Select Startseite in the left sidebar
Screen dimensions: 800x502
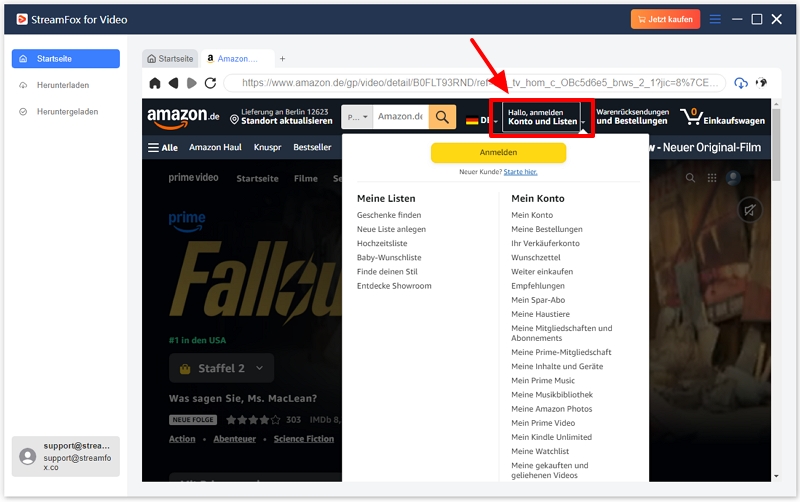point(66,59)
